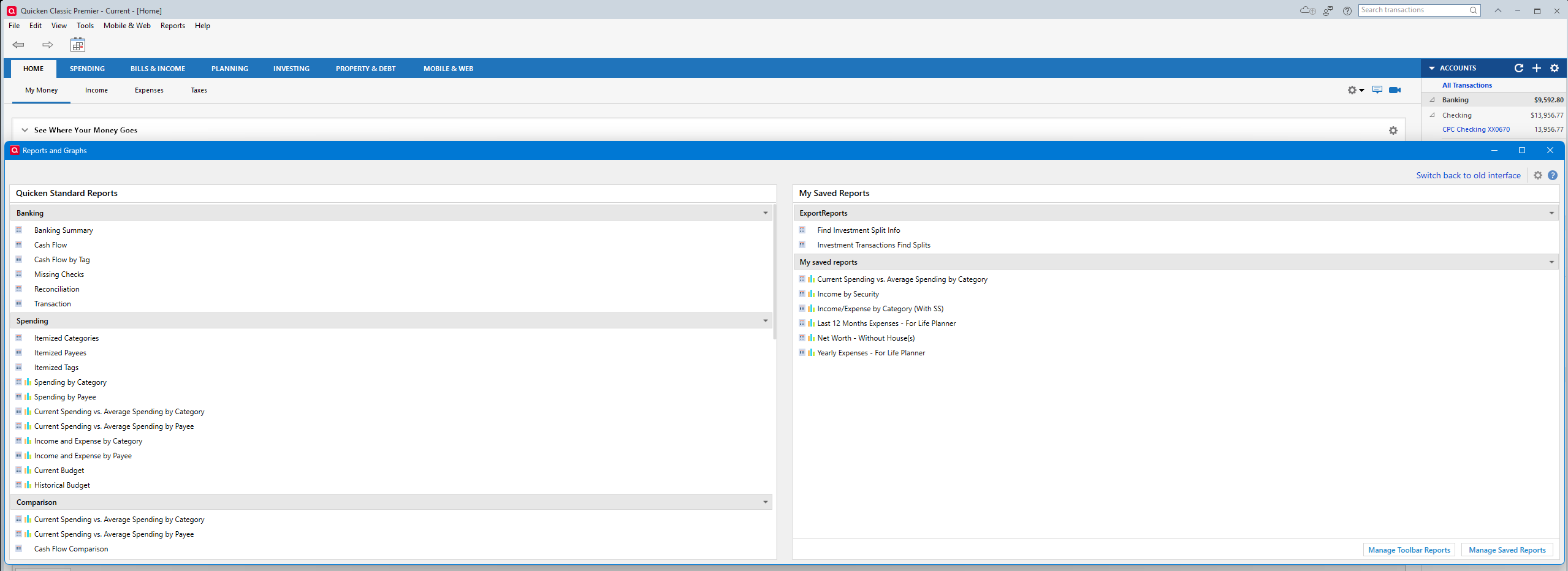Collapse the Accounts bar header arrow
This screenshot has height=571, width=1568.
point(1432,68)
